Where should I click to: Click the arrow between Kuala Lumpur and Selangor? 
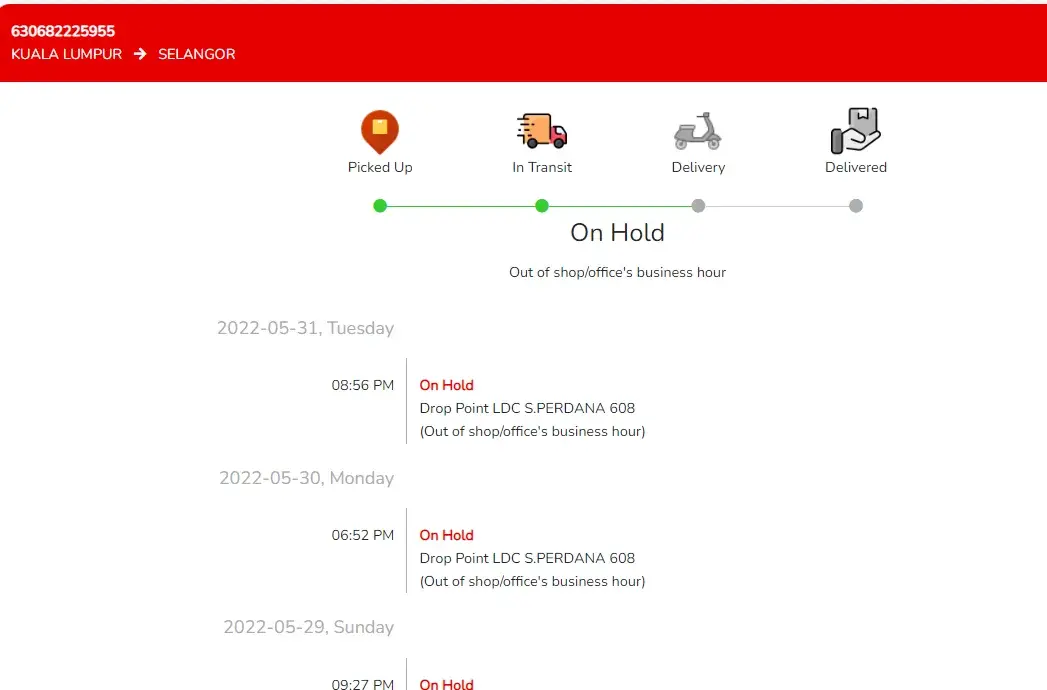pyautogui.click(x=140, y=53)
